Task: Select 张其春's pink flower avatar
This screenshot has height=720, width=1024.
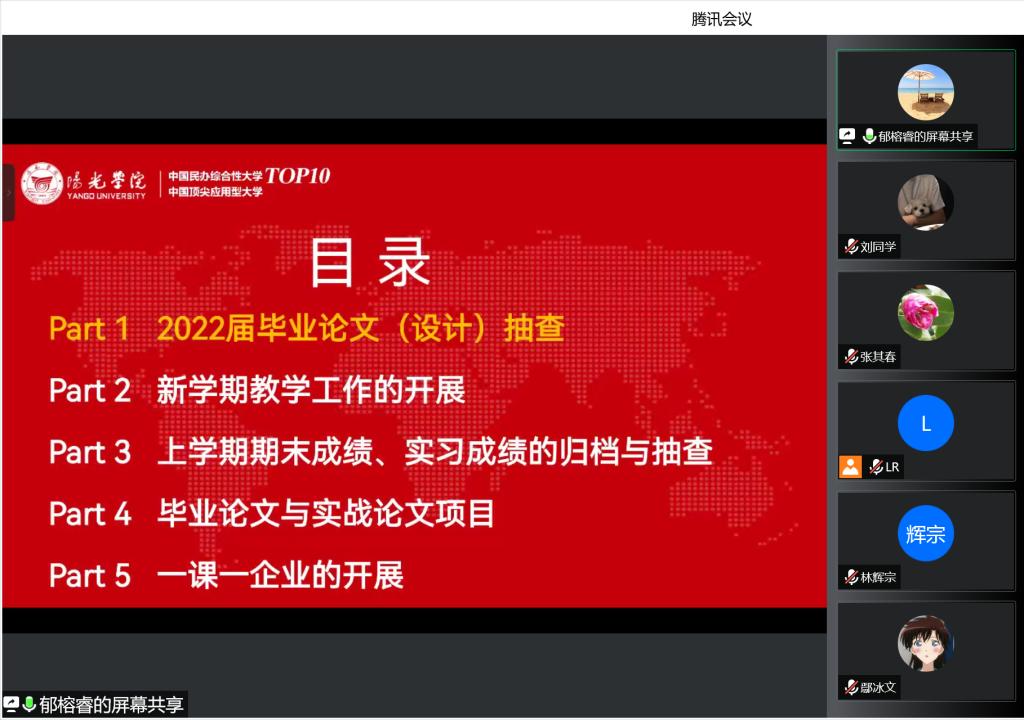Action: pyautogui.click(x=925, y=312)
